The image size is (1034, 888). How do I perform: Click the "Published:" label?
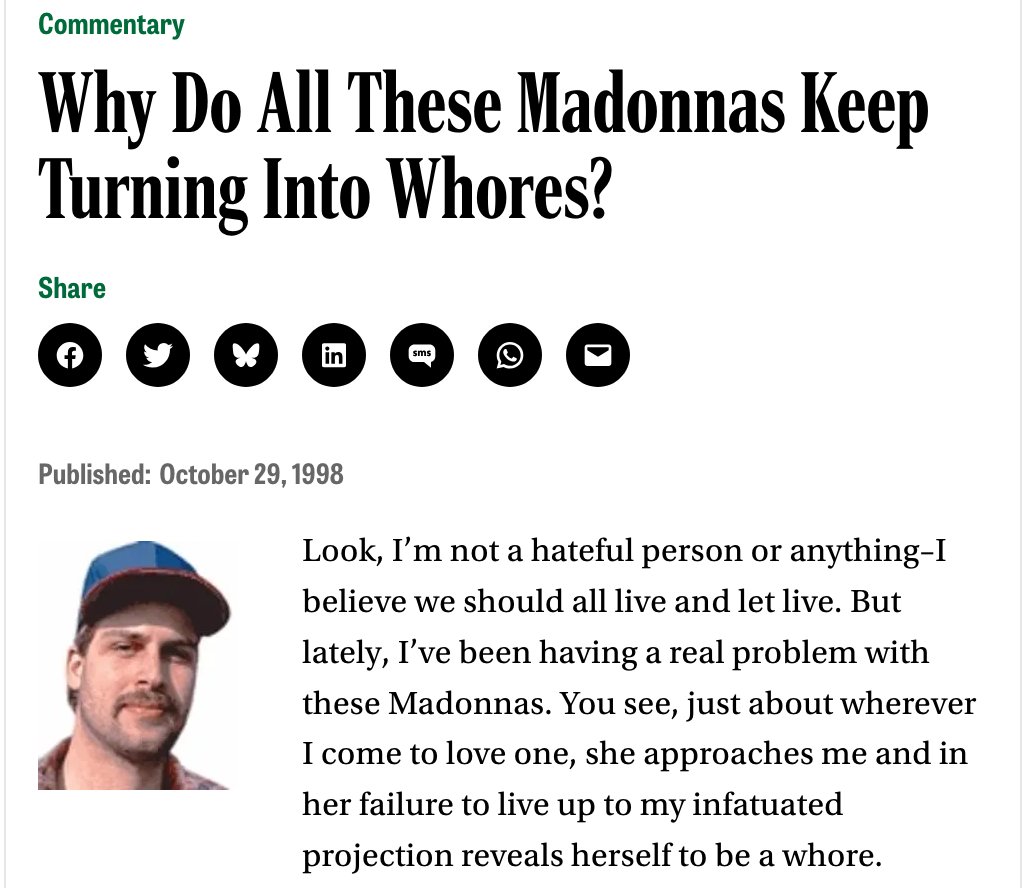click(95, 474)
